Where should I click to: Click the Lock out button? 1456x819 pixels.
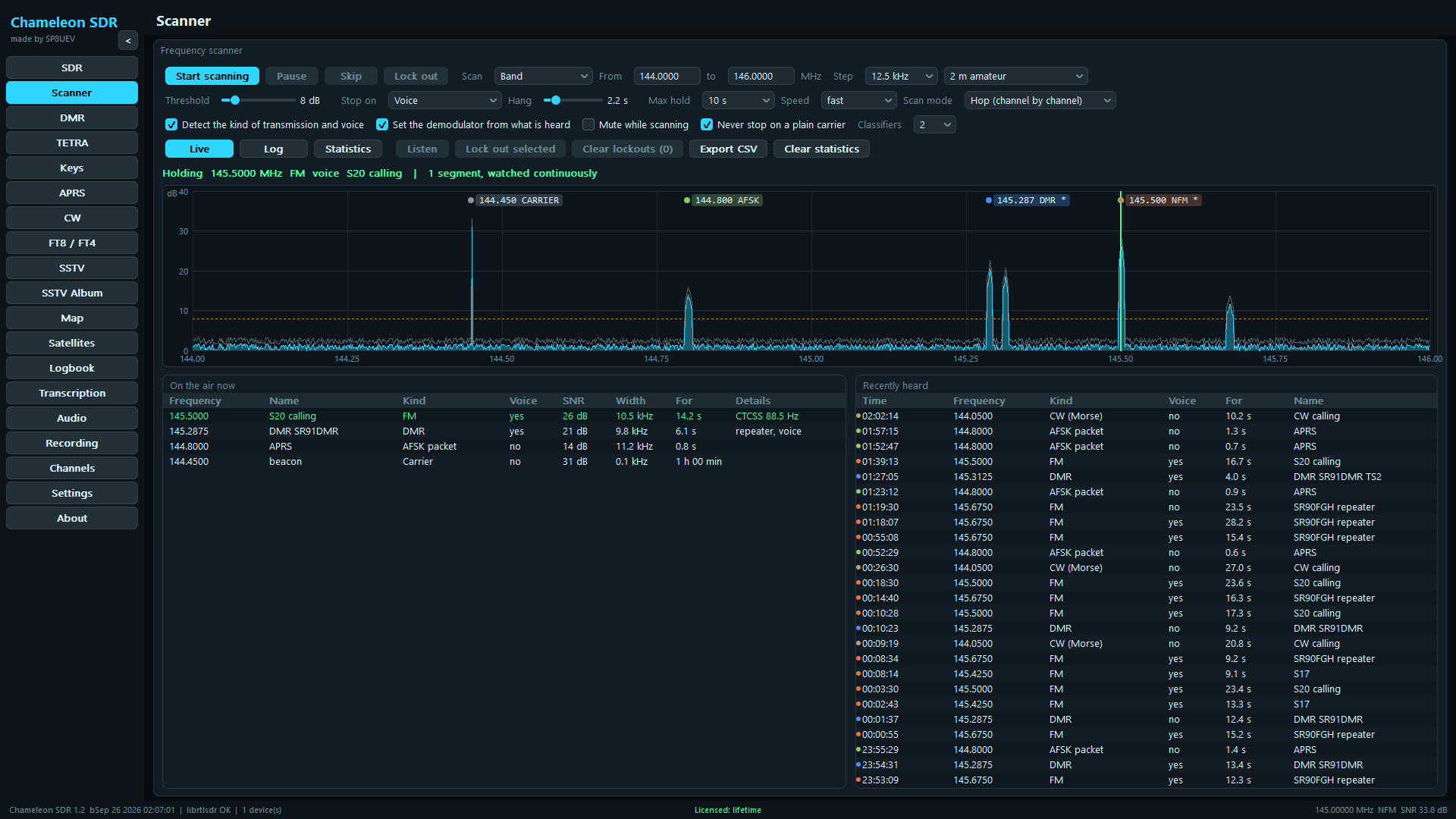coord(416,77)
